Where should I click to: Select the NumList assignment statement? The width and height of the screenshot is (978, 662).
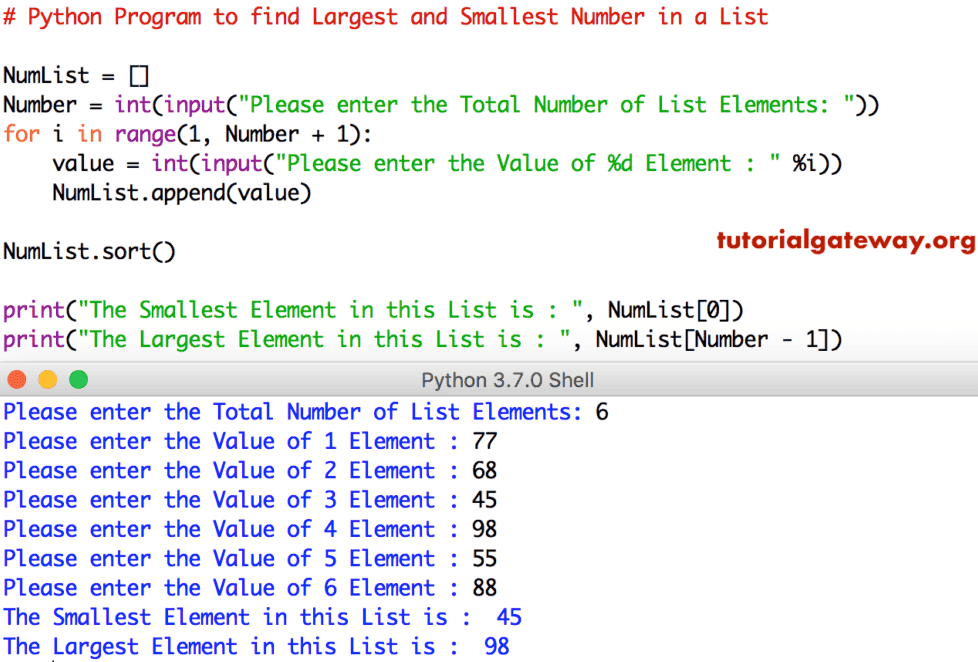coord(75,75)
